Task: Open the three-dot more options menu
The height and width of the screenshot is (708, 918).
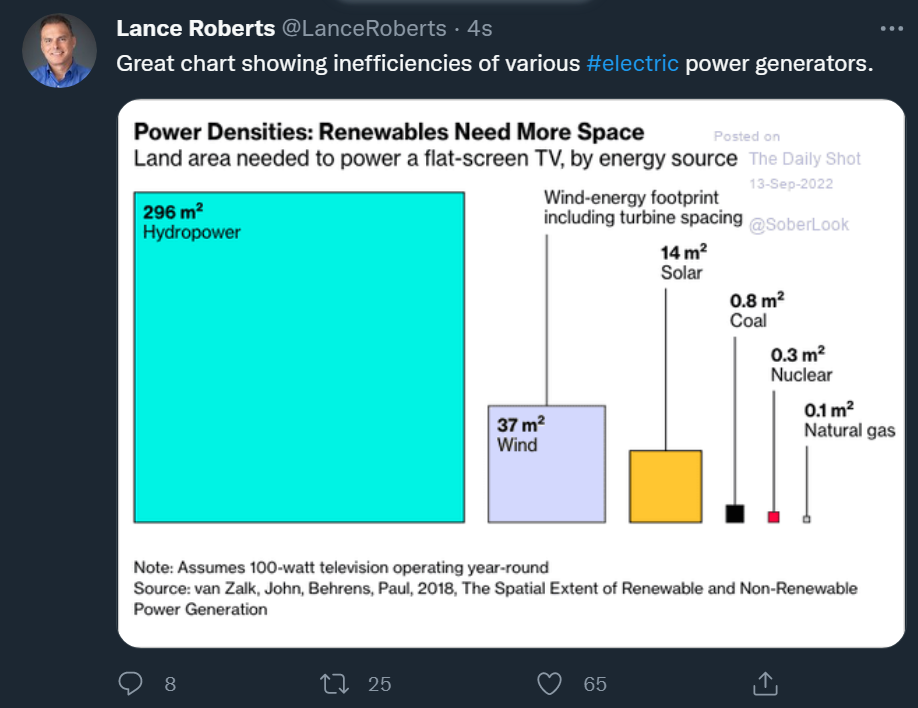Action: point(891,28)
